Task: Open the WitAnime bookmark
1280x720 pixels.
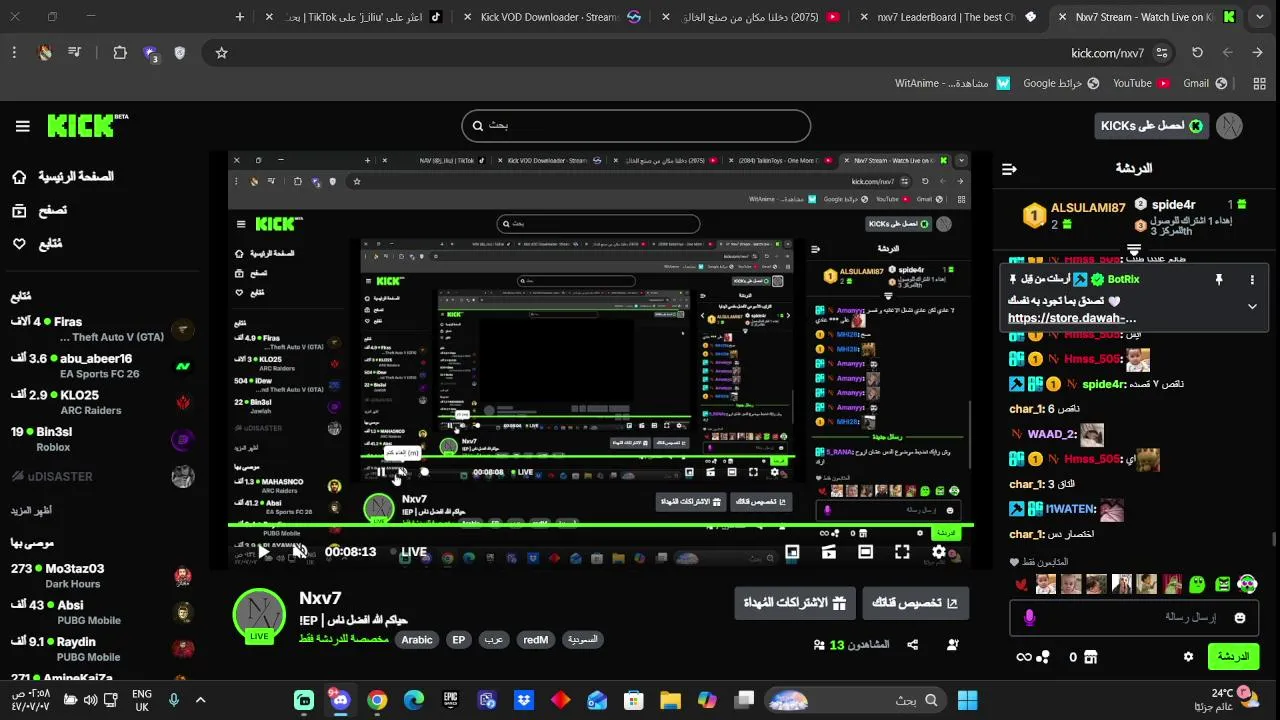Action: point(953,83)
